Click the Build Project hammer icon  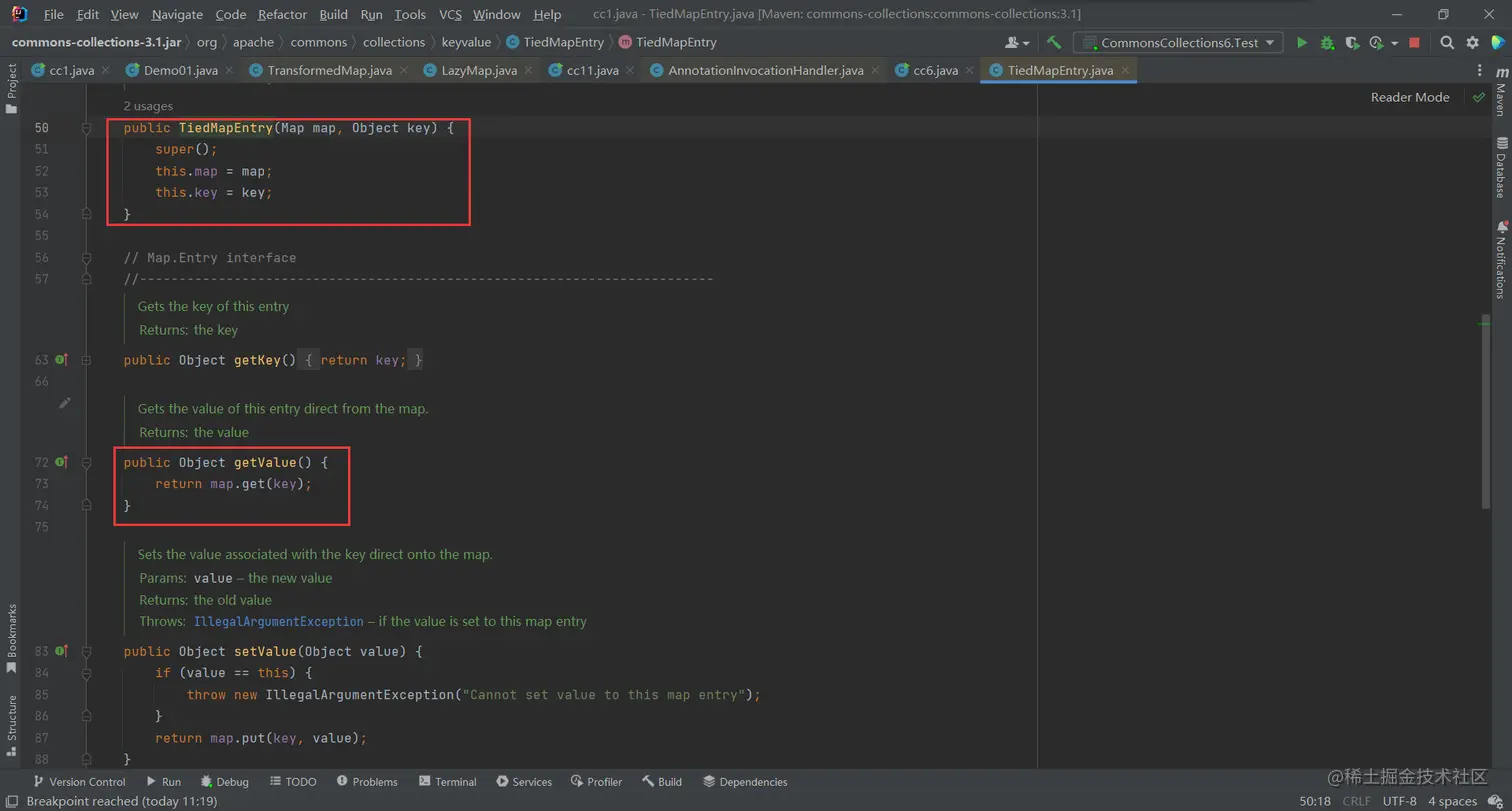pos(1054,43)
